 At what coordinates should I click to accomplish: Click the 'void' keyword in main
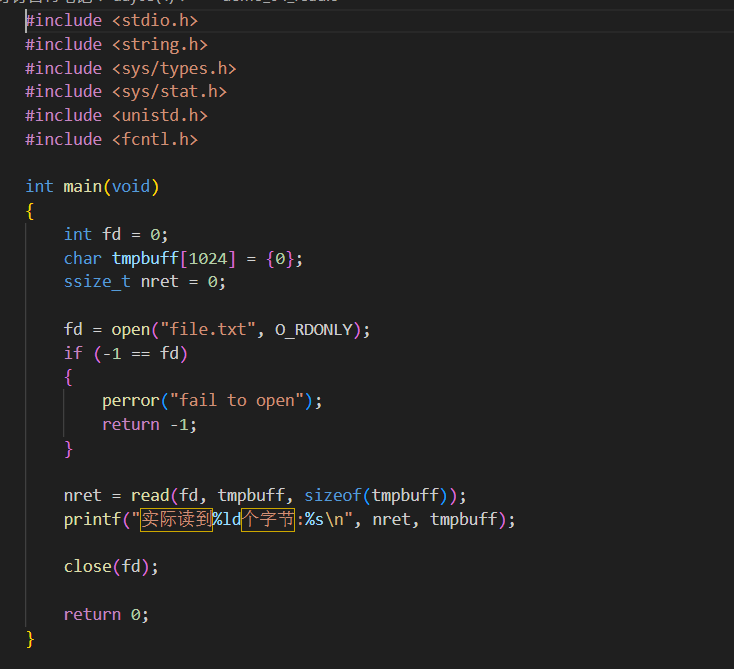131,186
